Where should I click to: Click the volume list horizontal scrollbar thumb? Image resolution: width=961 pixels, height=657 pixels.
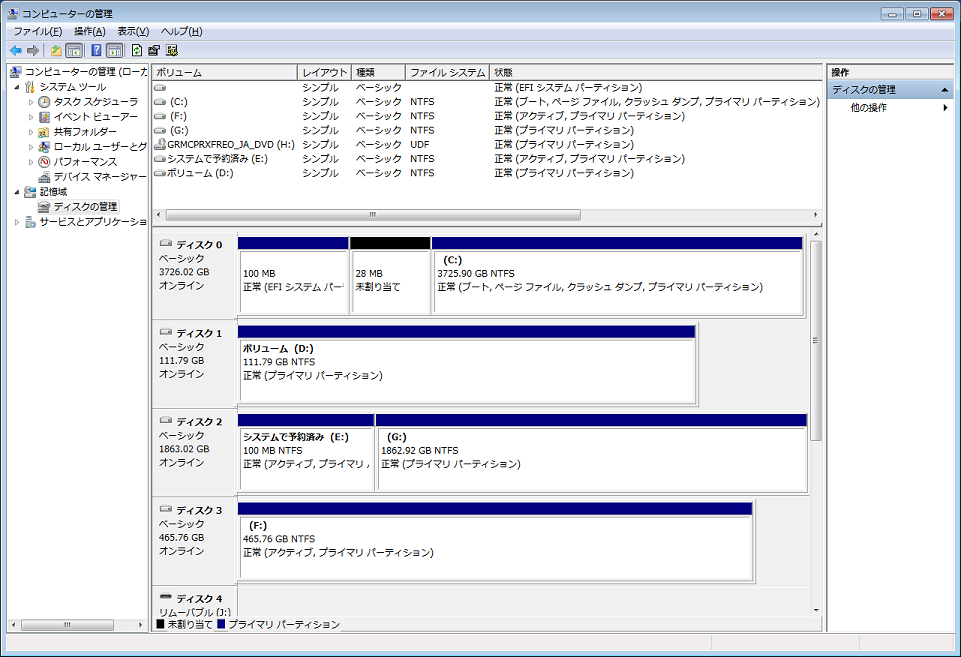pyautogui.click(x=373, y=215)
